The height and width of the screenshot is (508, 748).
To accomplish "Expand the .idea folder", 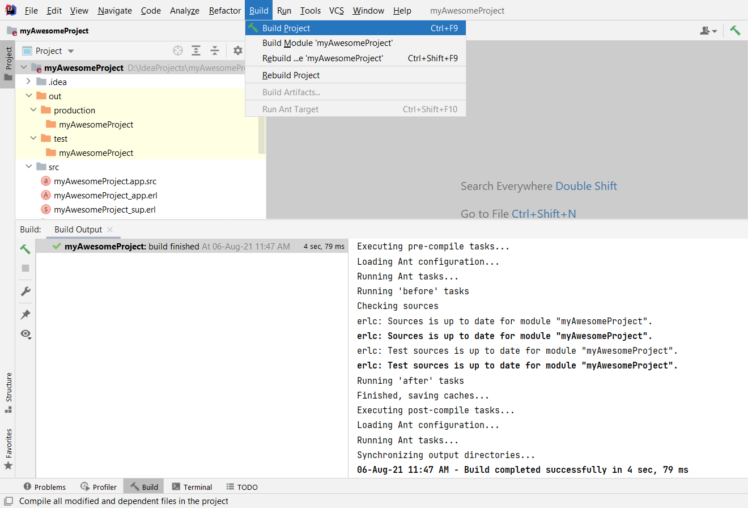I will [28, 82].
